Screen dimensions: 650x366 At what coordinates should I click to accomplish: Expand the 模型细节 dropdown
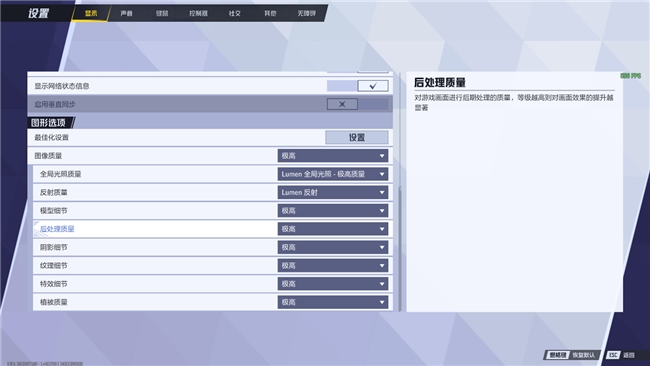pos(333,211)
